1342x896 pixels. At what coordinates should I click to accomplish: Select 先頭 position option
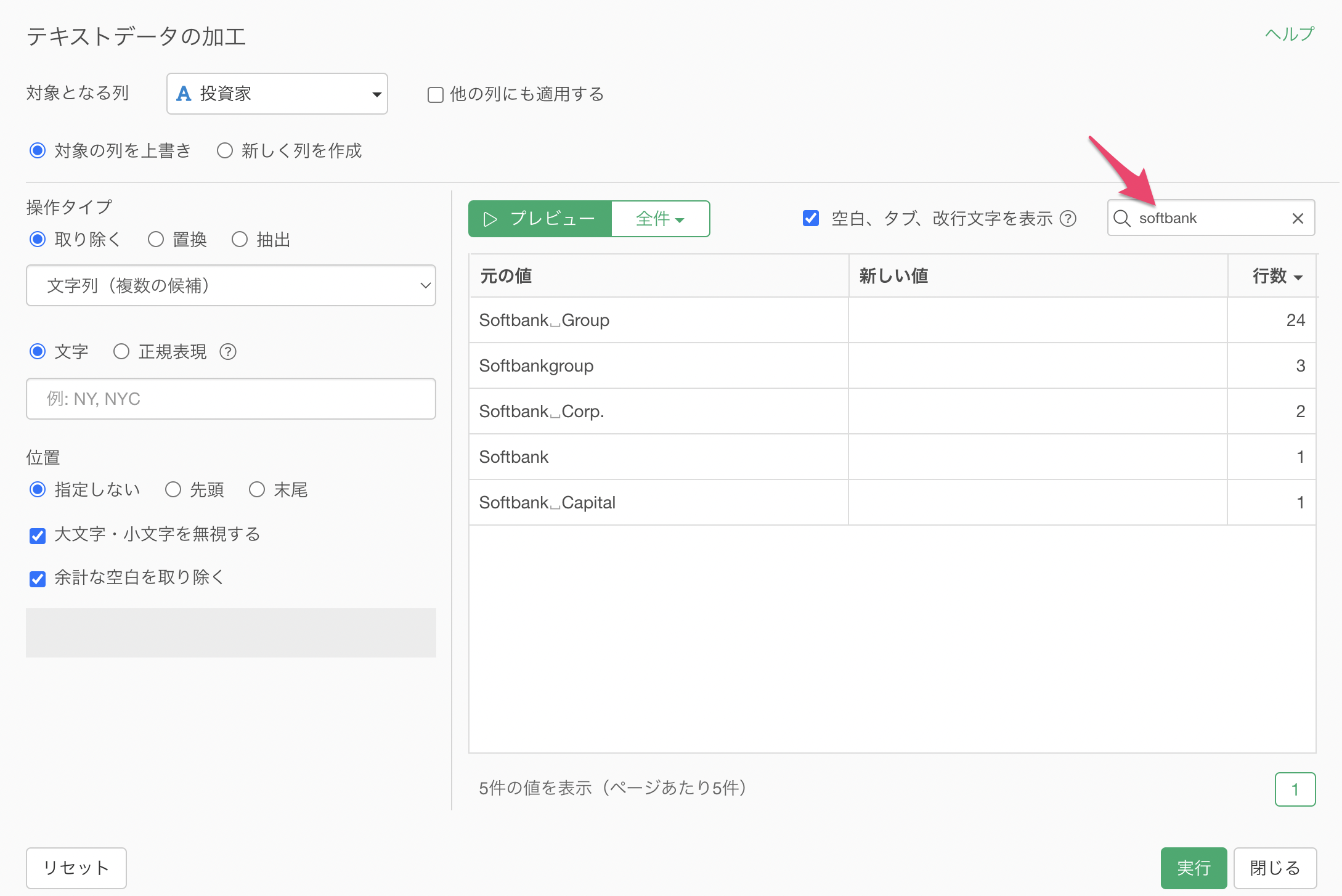pyautogui.click(x=173, y=489)
